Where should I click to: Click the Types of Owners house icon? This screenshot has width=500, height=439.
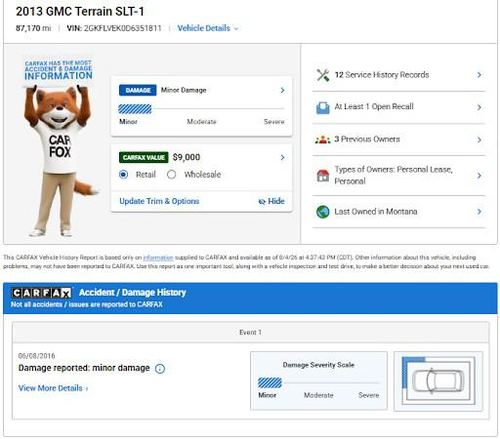(x=323, y=175)
